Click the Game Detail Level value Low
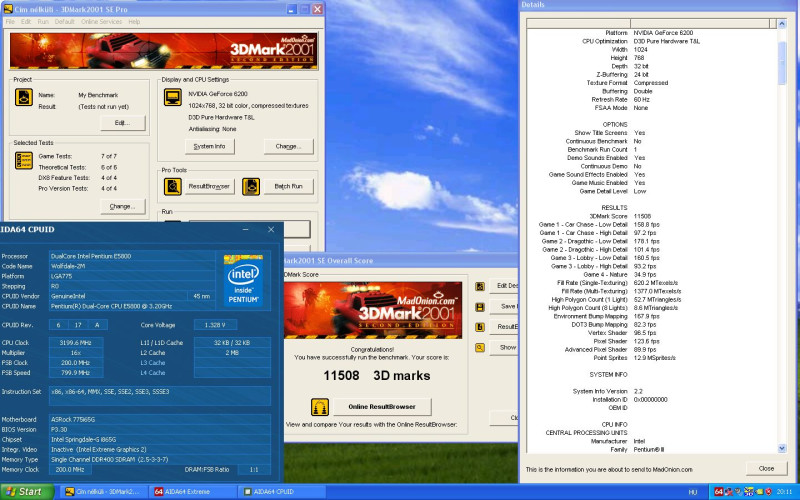Image resolution: width=800 pixels, height=500 pixels. pos(640,191)
